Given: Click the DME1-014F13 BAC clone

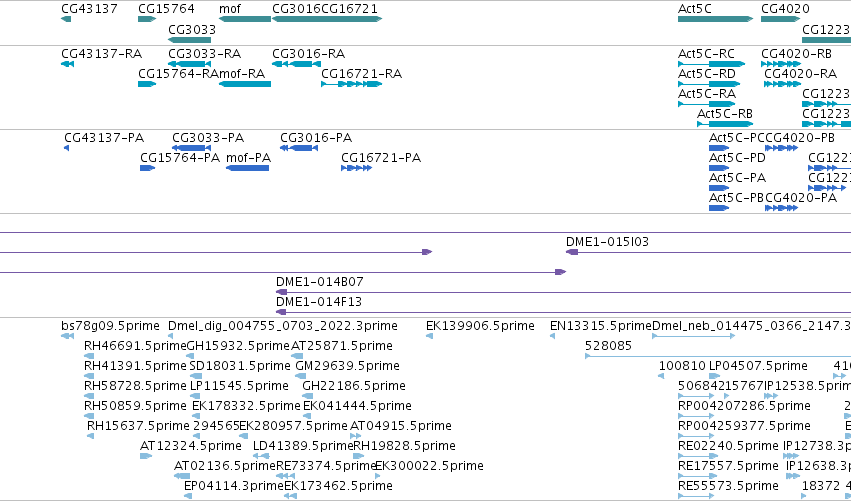Looking at the screenshot, I should tap(563, 313).
